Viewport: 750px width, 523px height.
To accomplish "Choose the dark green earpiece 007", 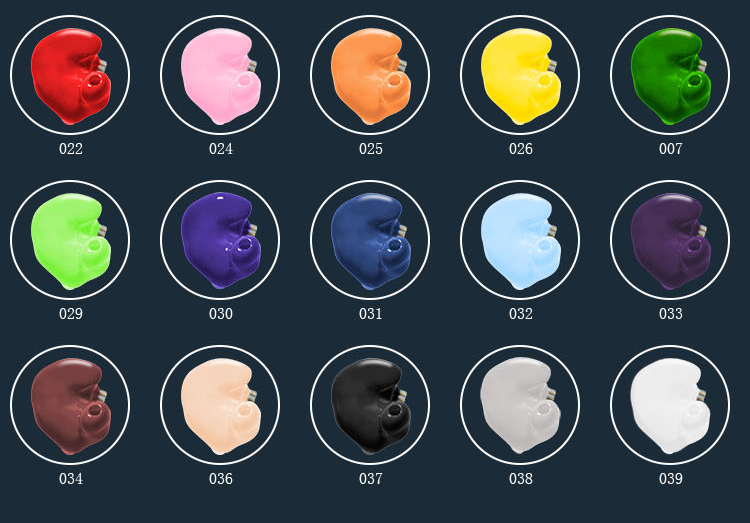I will click(x=670, y=75).
